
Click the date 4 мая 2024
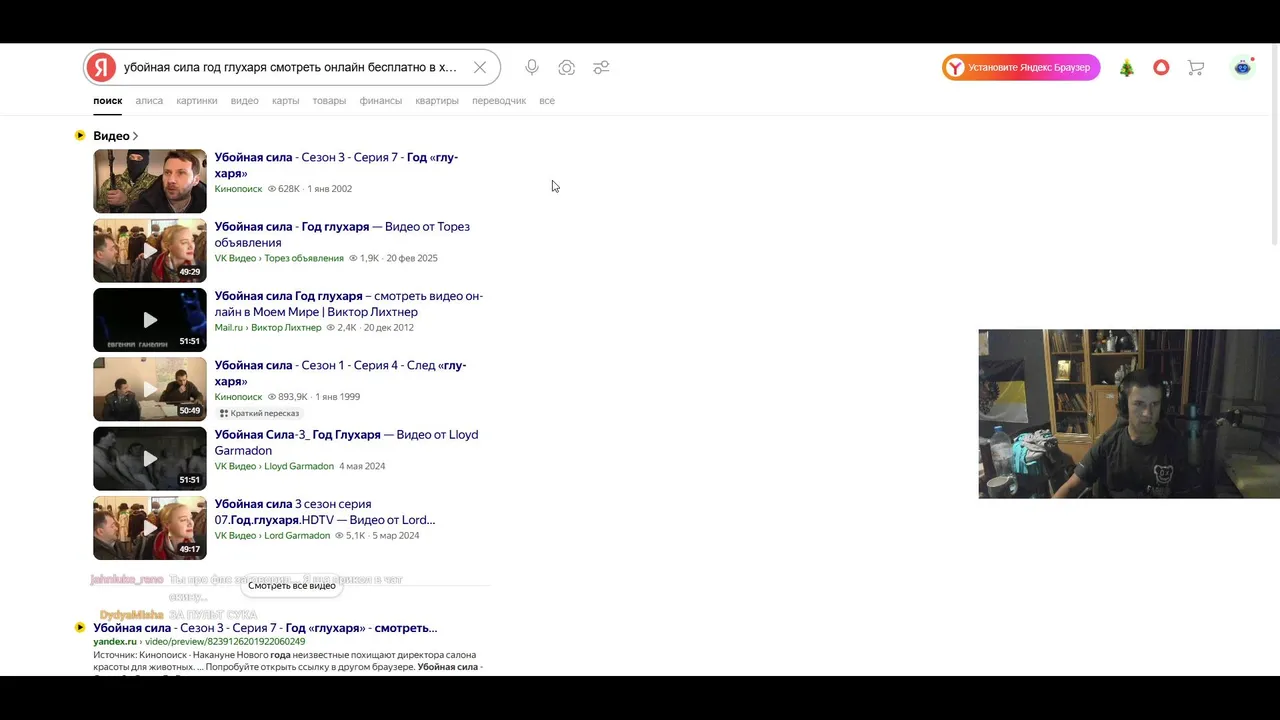pyautogui.click(x=362, y=466)
